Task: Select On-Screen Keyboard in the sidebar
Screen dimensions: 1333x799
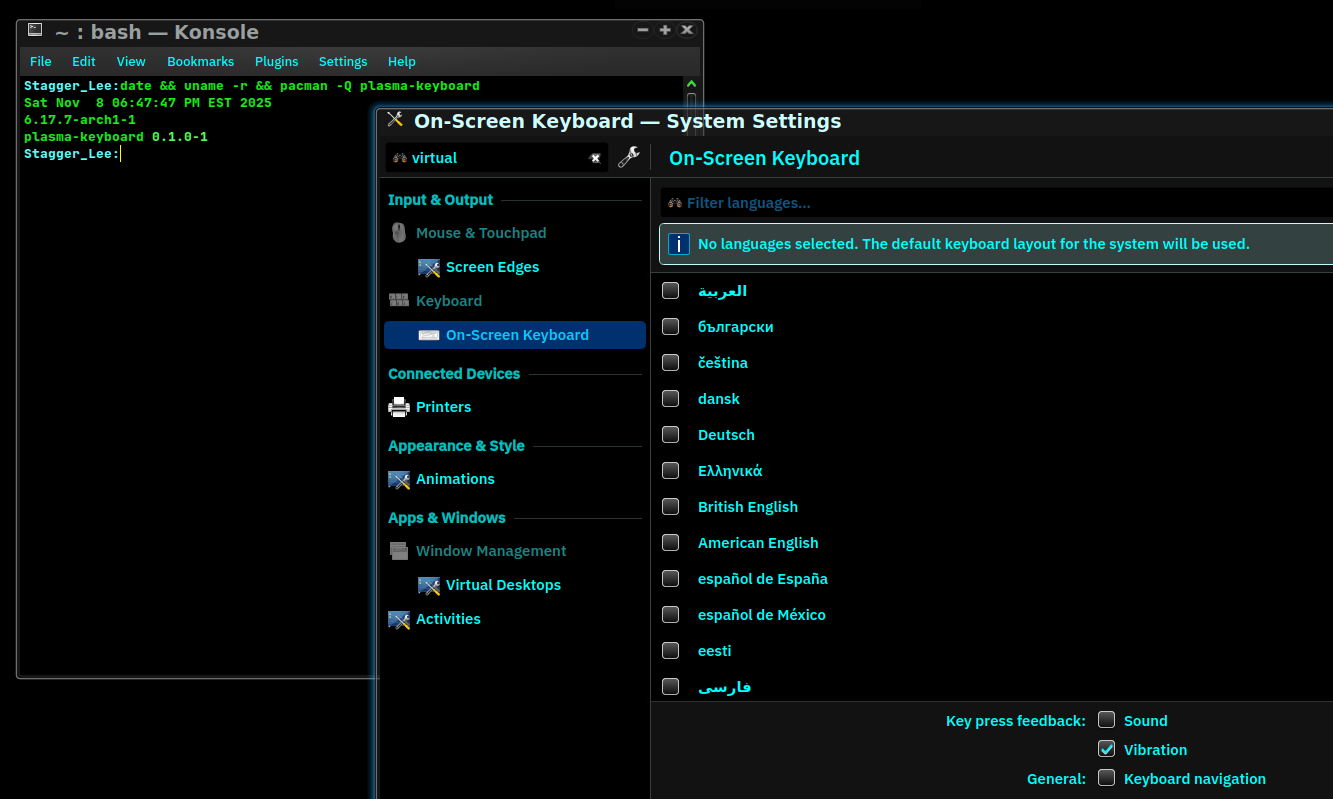Action: pyautogui.click(x=515, y=335)
